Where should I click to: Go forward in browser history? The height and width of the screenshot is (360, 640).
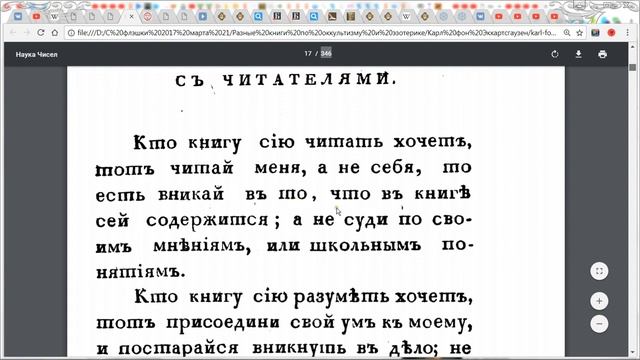point(27,33)
